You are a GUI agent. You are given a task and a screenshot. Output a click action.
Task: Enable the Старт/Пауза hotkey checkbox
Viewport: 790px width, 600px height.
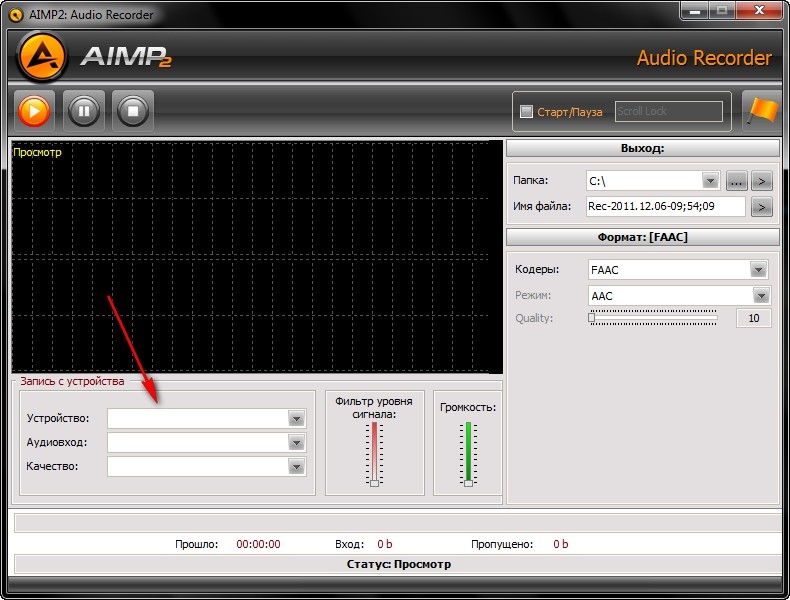(x=527, y=112)
